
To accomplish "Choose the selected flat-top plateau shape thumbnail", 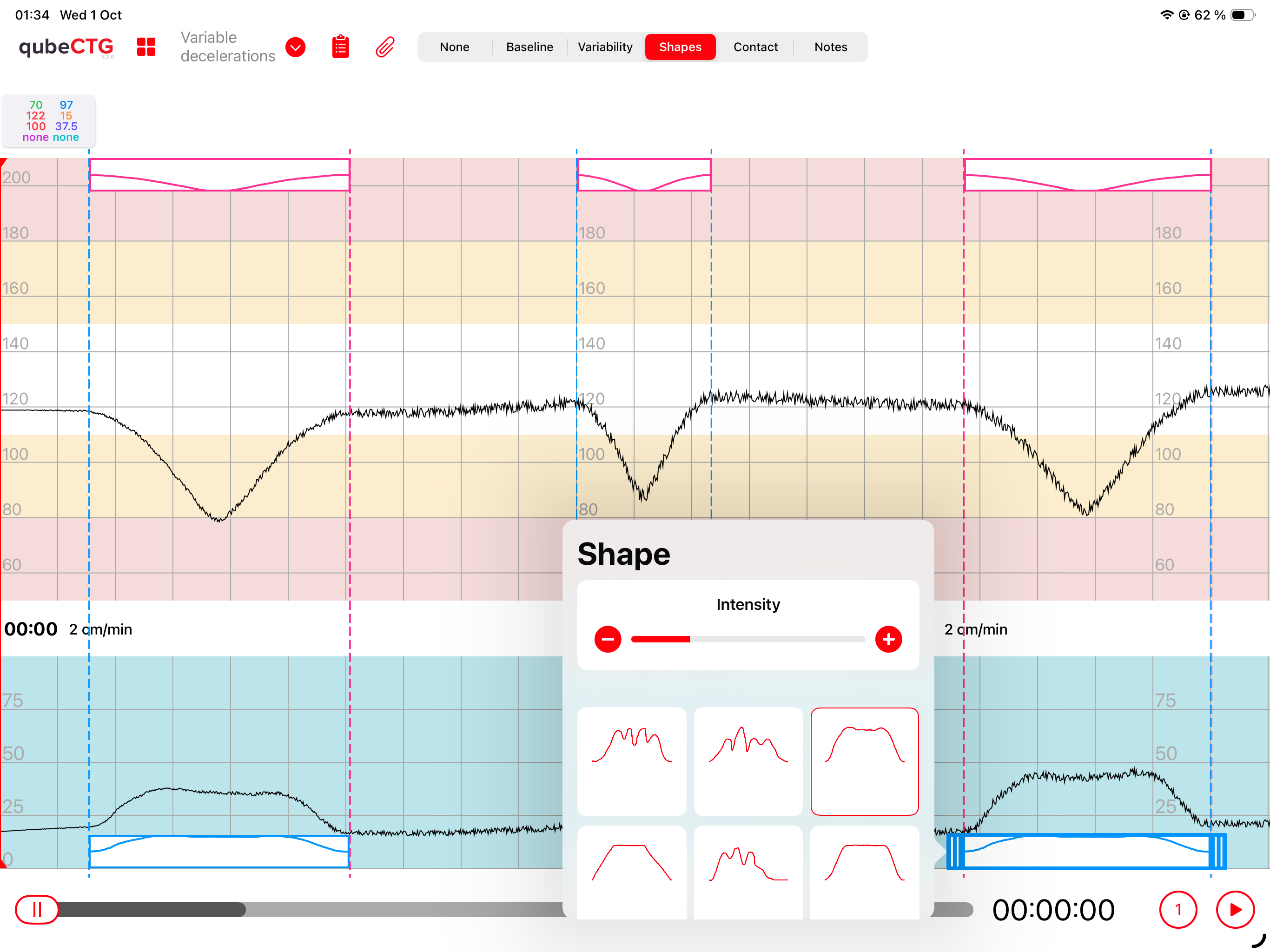I will [x=865, y=761].
